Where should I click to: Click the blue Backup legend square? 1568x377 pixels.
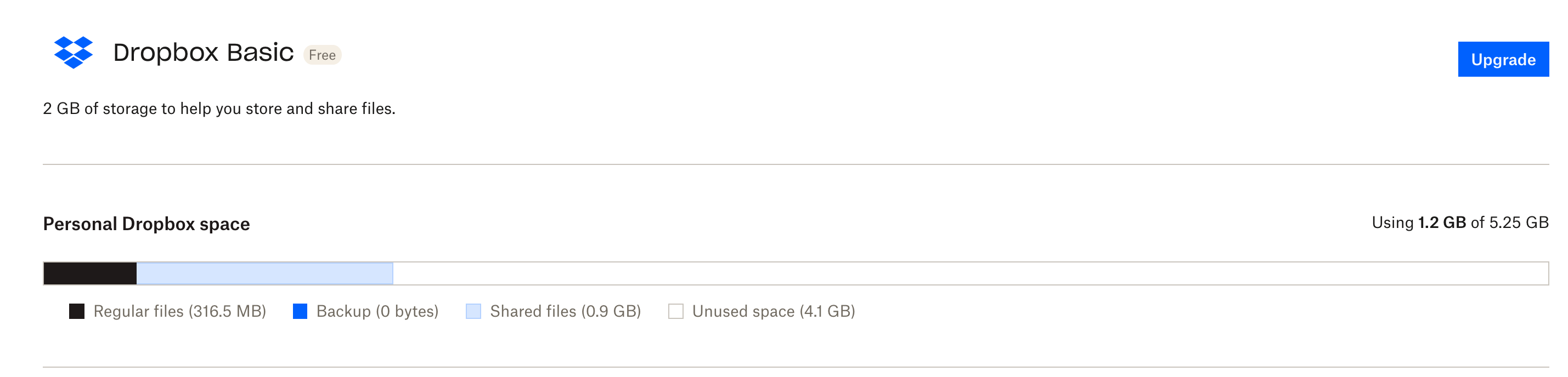(x=300, y=311)
